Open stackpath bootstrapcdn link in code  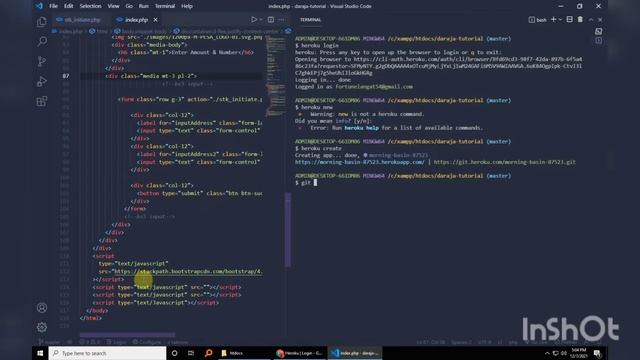coord(188,271)
